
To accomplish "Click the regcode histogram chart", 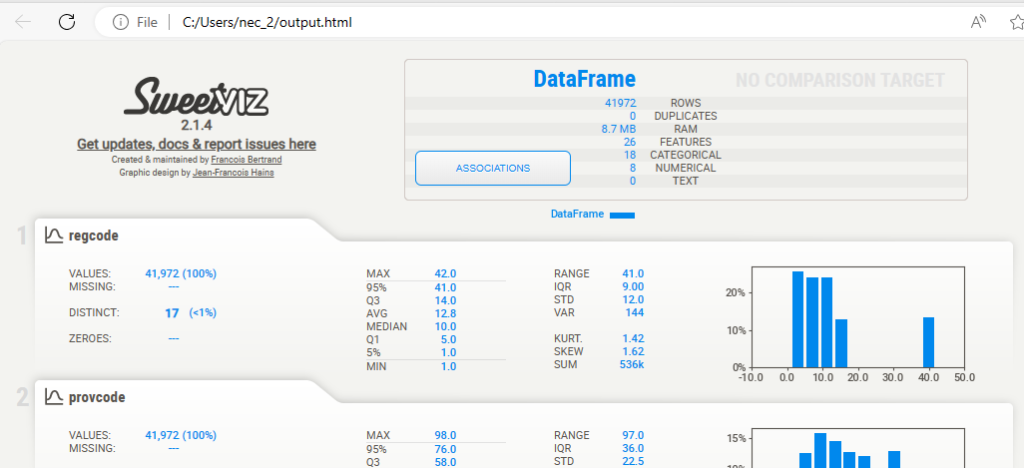I will point(857,318).
